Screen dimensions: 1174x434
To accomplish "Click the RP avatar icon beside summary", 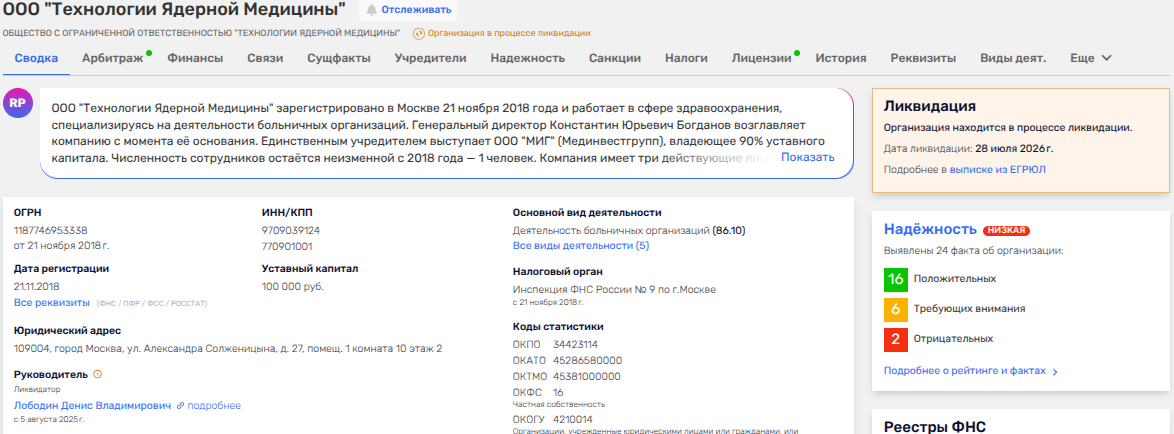I will pyautogui.click(x=18, y=103).
